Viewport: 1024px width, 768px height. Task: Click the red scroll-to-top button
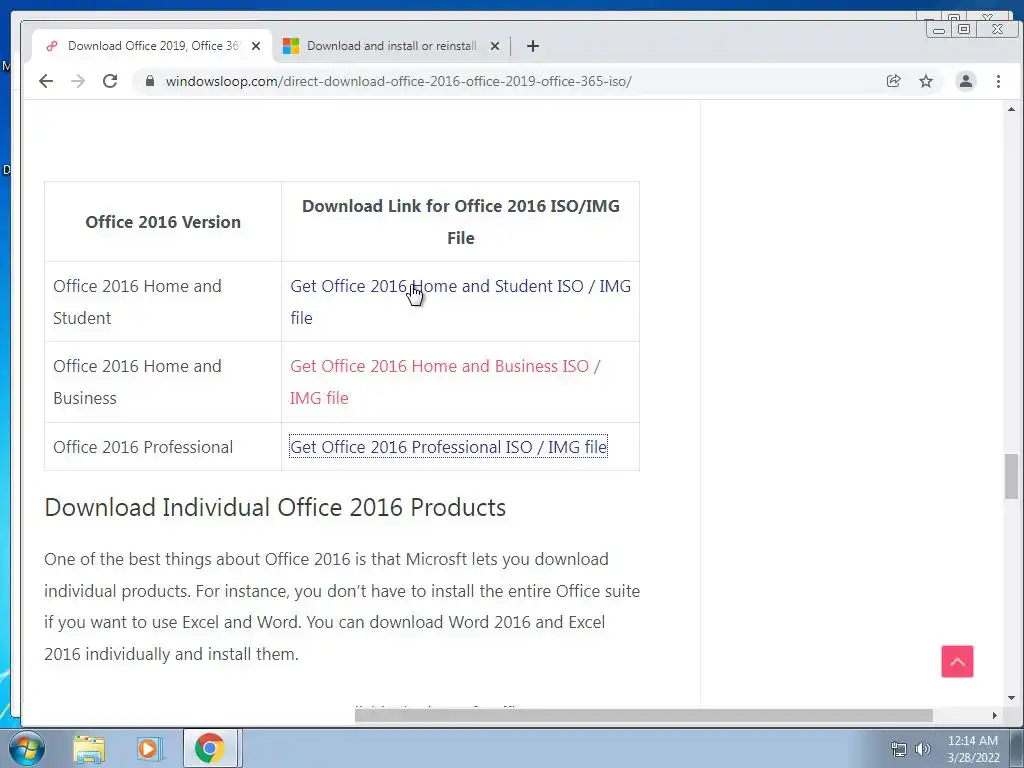pos(957,662)
